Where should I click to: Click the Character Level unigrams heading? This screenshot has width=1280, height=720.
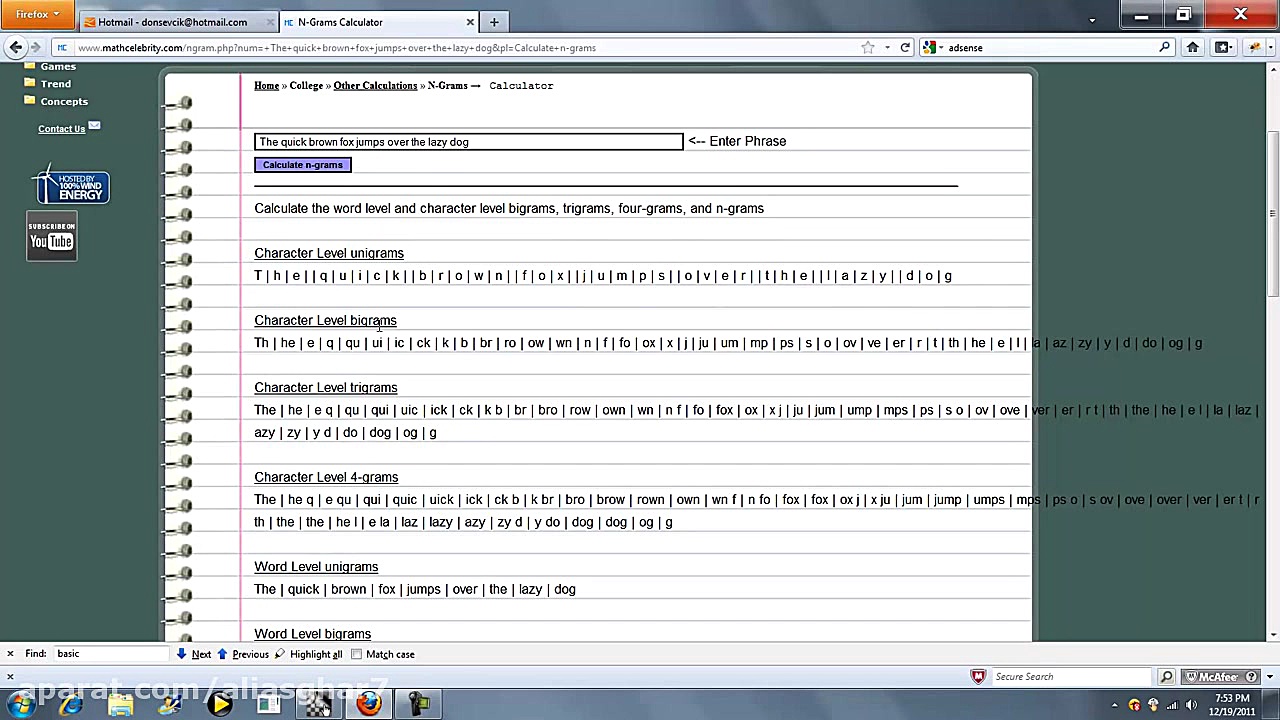tap(329, 254)
